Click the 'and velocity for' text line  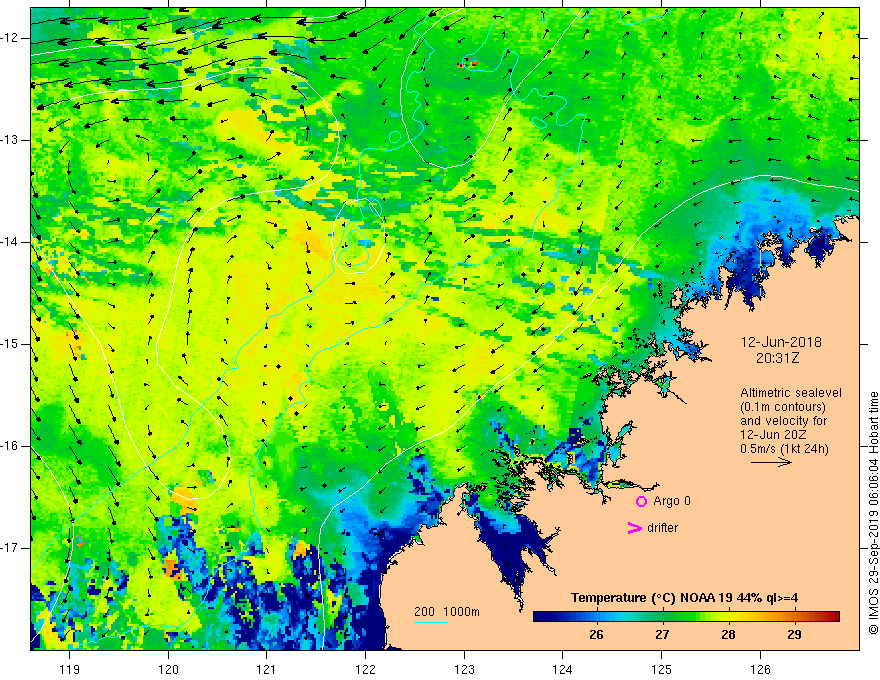(x=783, y=421)
